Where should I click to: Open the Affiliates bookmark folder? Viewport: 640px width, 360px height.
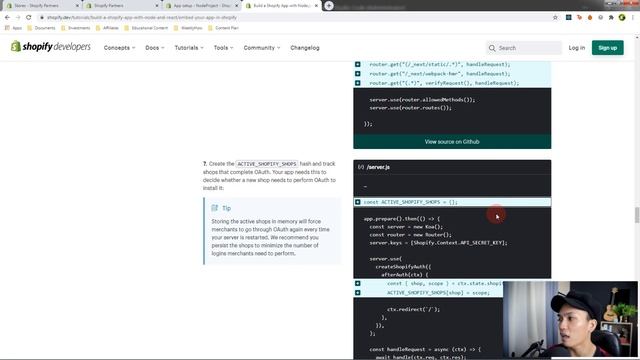click(107, 28)
